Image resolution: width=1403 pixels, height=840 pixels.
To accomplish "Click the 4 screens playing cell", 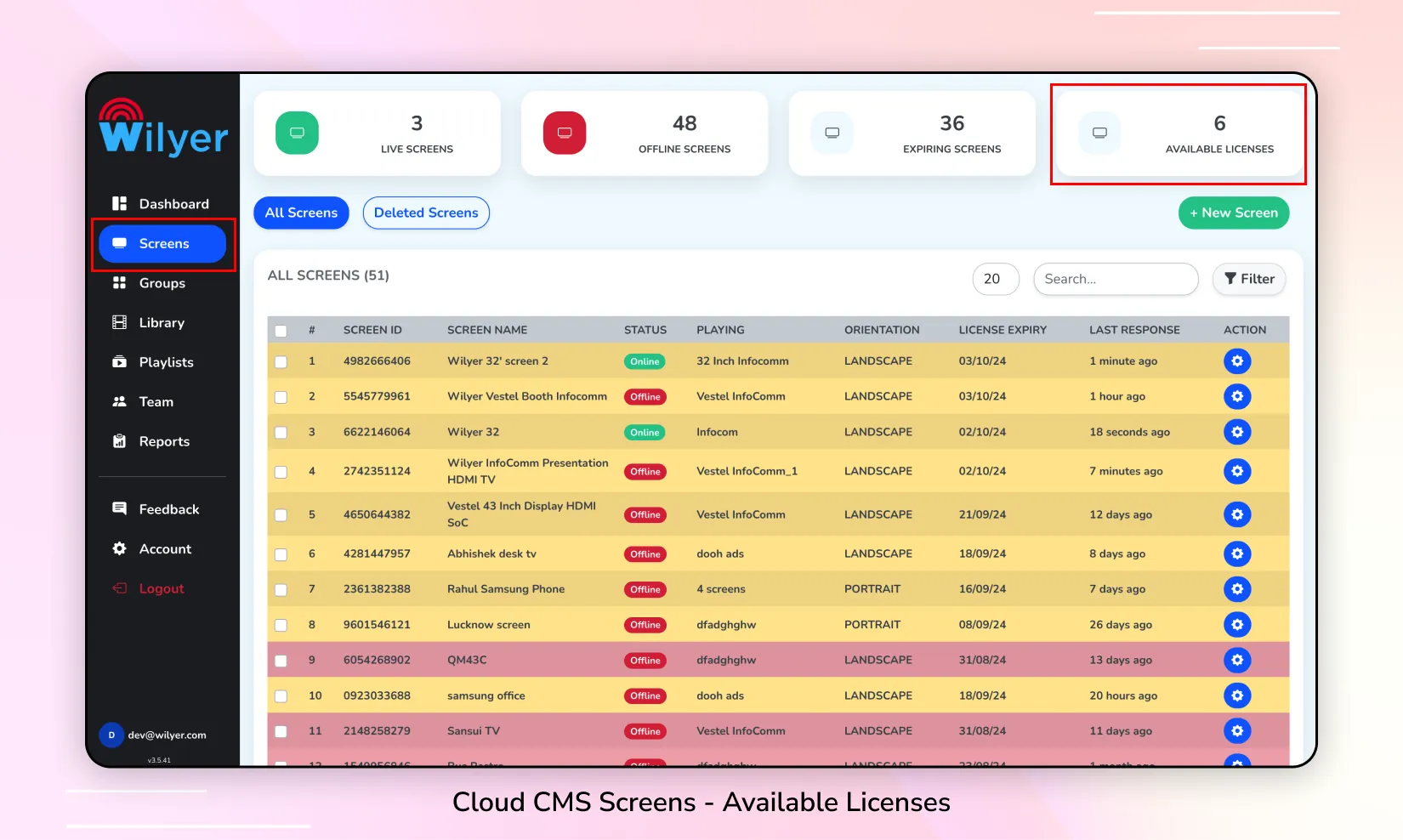I will pos(720,589).
